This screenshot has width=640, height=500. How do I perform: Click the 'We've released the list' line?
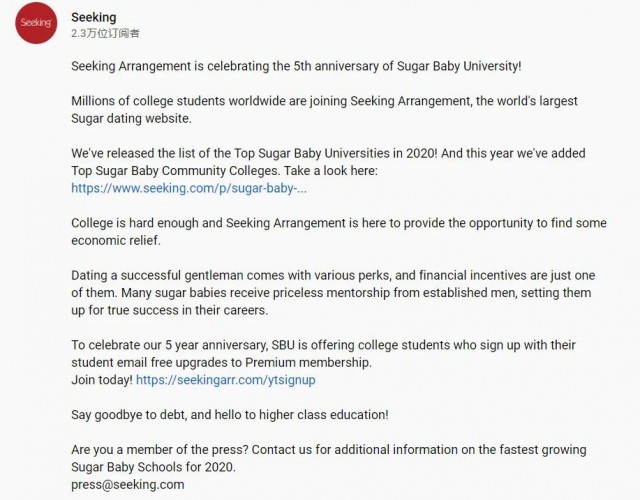(328, 153)
